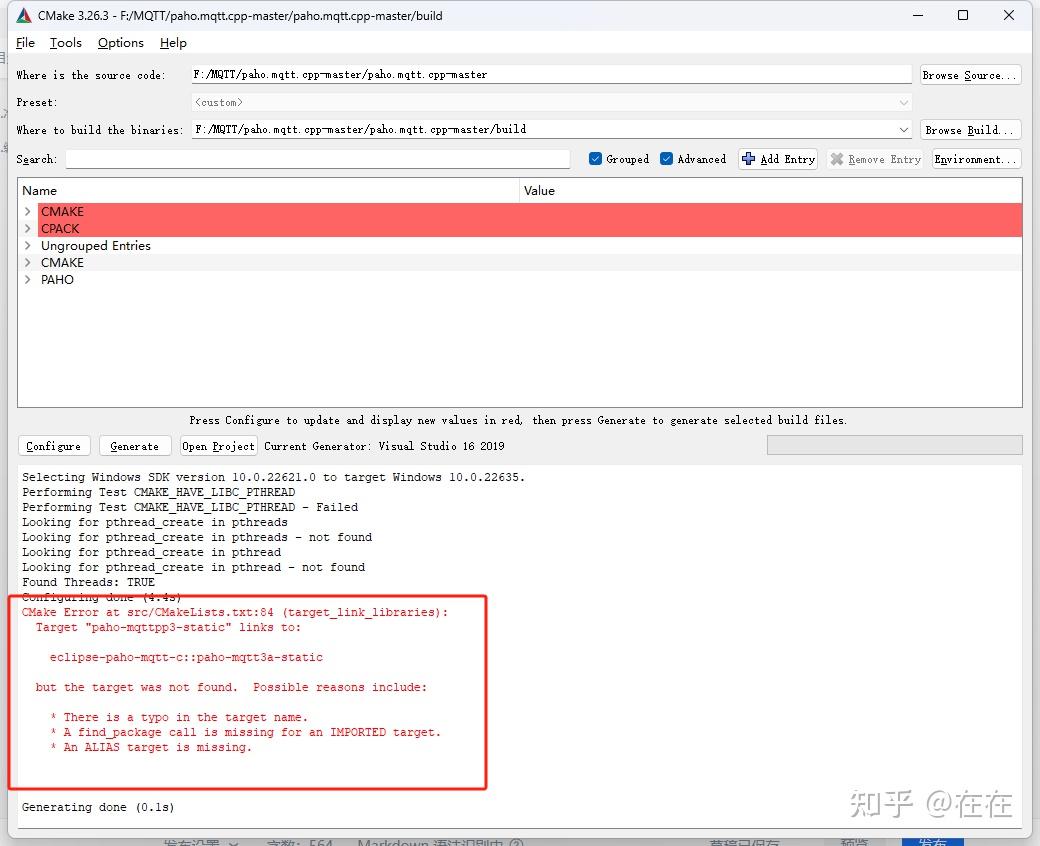Run Configure
Viewport: 1040px width, 846px height.
54,446
